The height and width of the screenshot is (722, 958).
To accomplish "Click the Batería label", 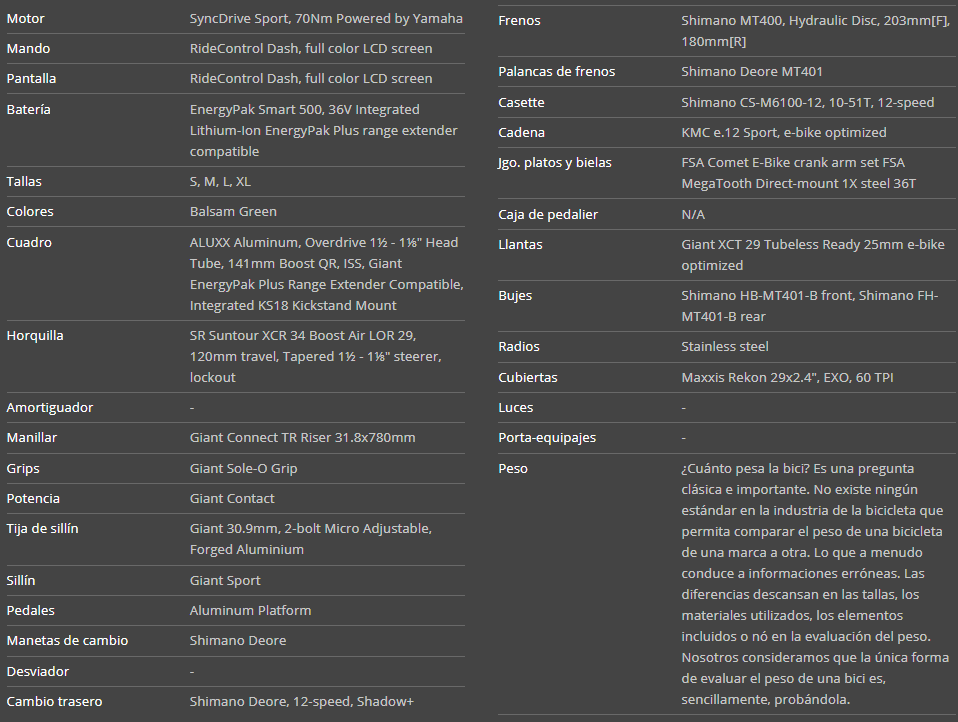I will point(28,109).
